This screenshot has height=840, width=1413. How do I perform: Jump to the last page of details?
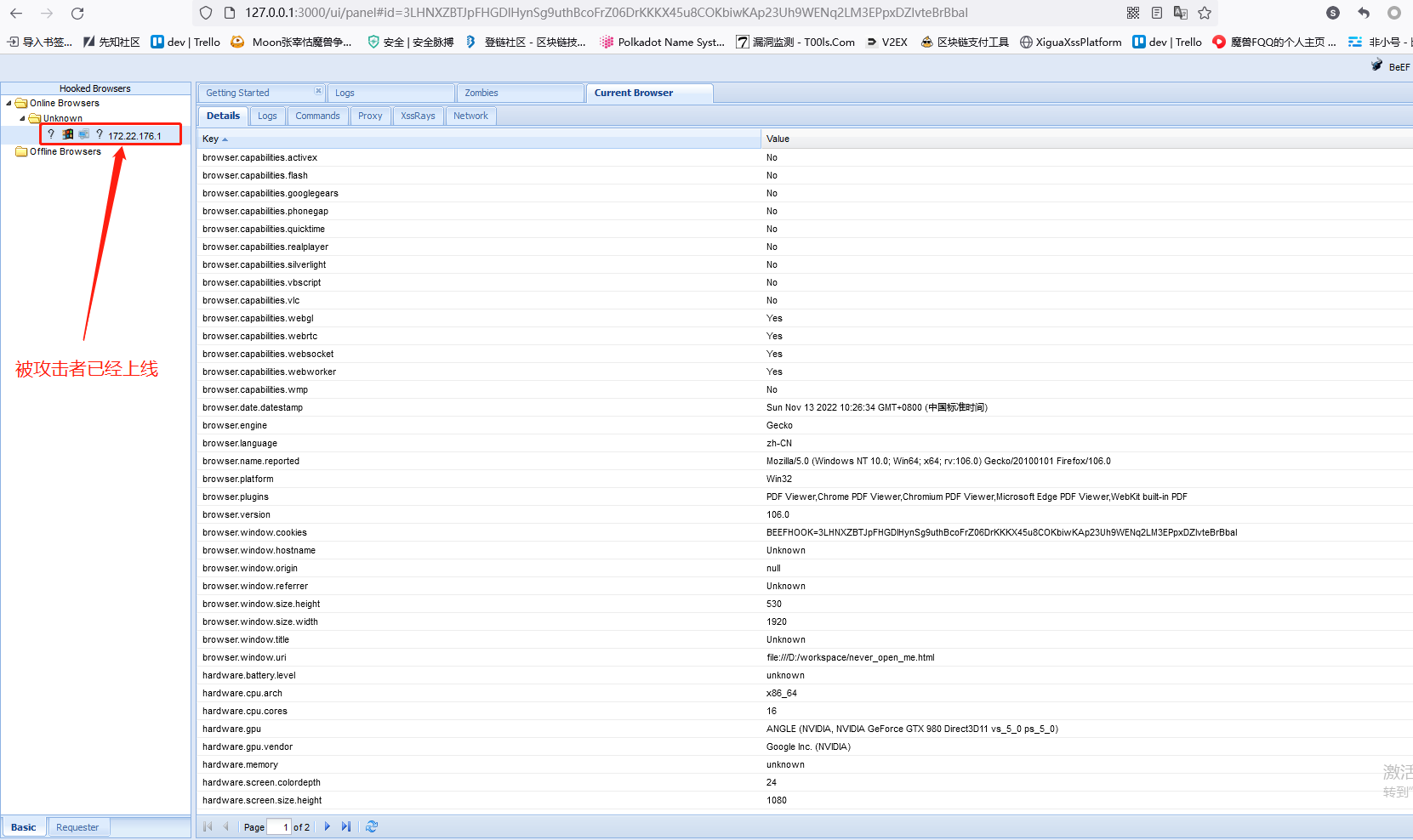(346, 826)
